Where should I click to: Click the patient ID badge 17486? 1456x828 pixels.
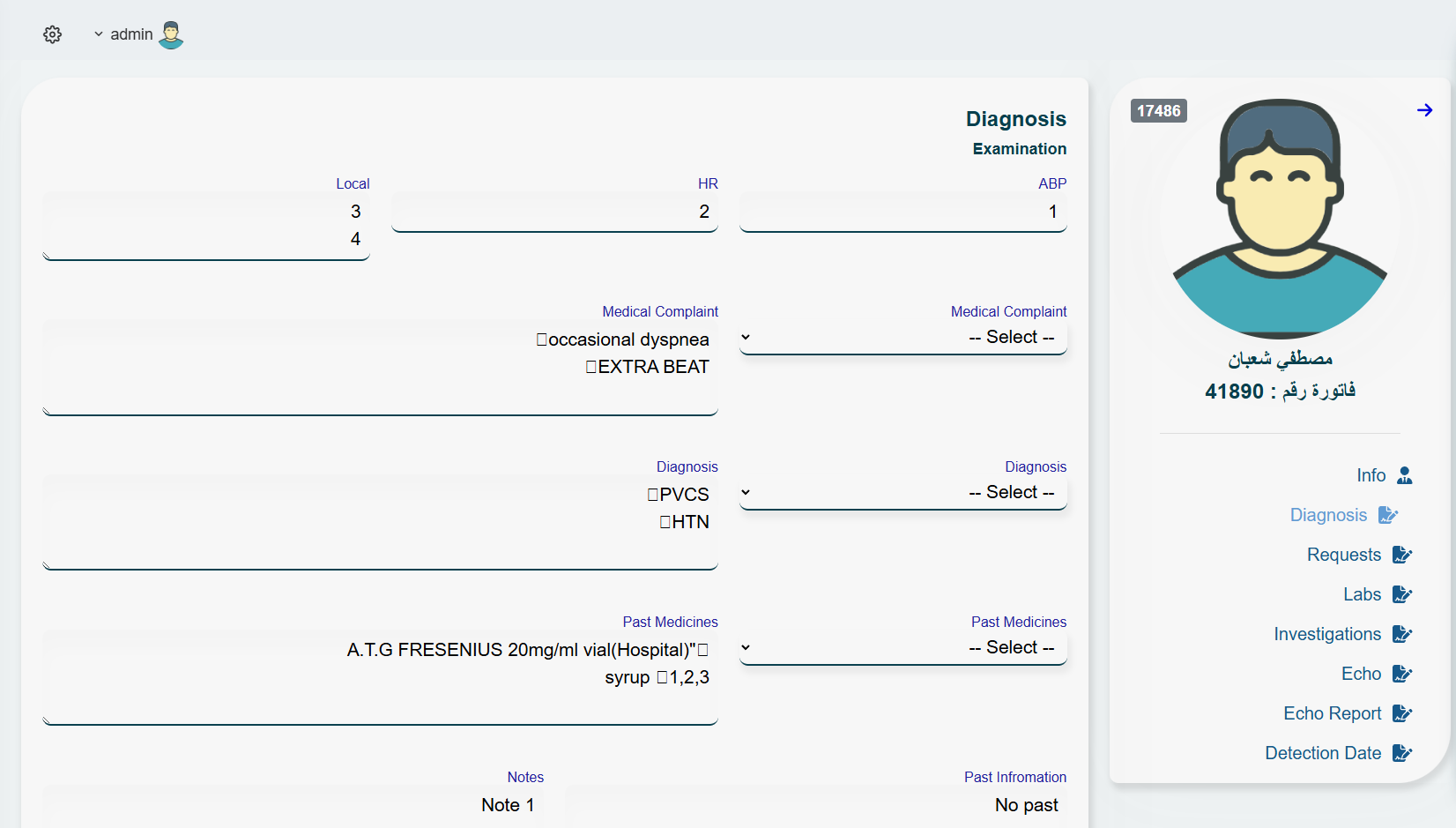[x=1158, y=111]
